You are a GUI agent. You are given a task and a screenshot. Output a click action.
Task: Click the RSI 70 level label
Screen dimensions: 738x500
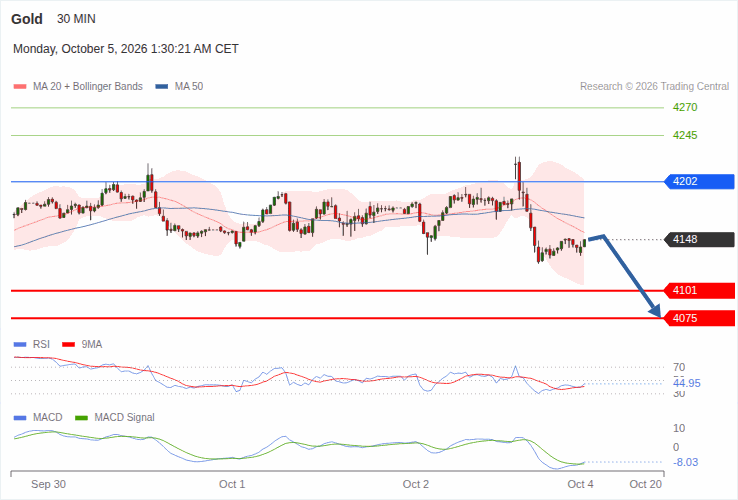click(x=679, y=367)
